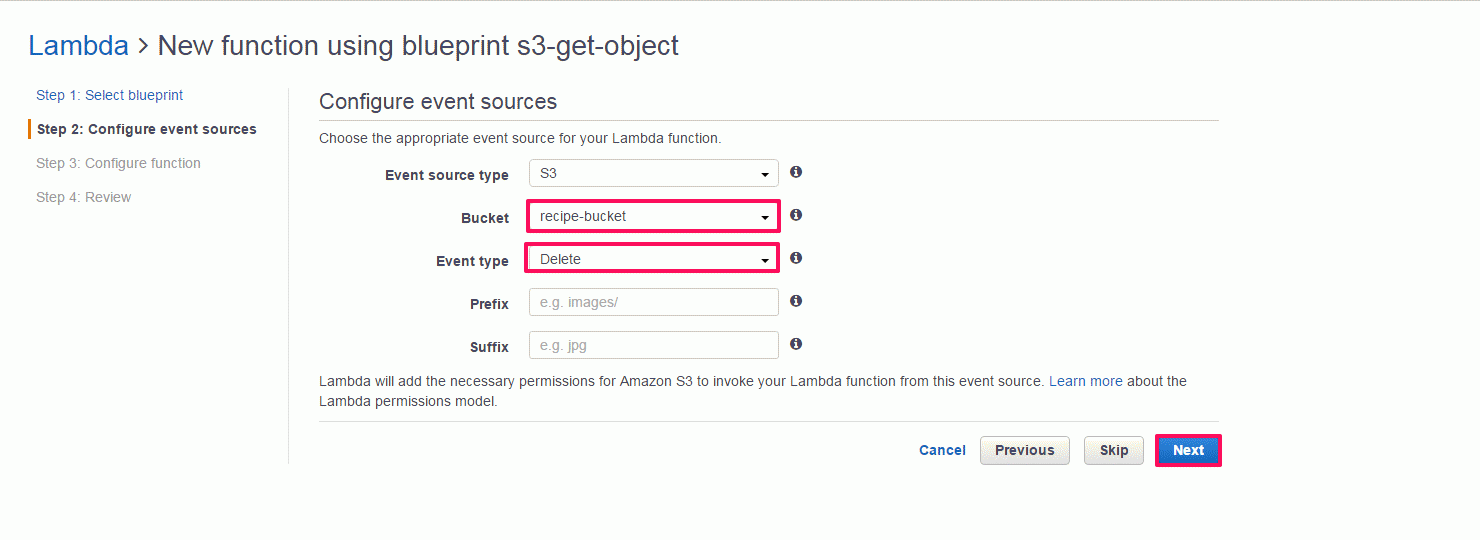Open the Bucket dropdown showing recipe-bucket
This screenshot has width=1480, height=540.
[x=653, y=216]
